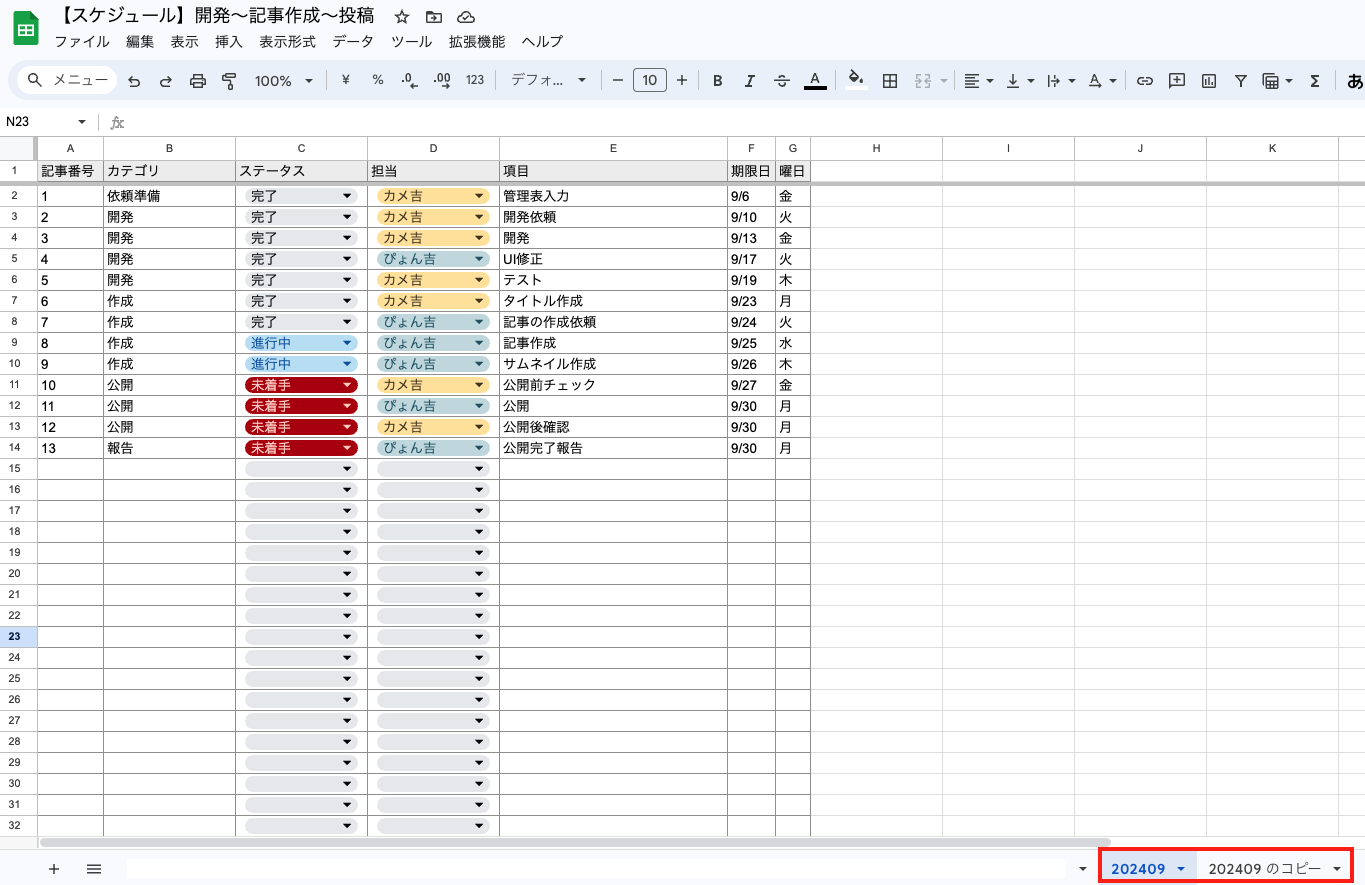Open the 202409 sheet tab menu arrow
The height and width of the screenshot is (885, 1365).
coord(1181,869)
